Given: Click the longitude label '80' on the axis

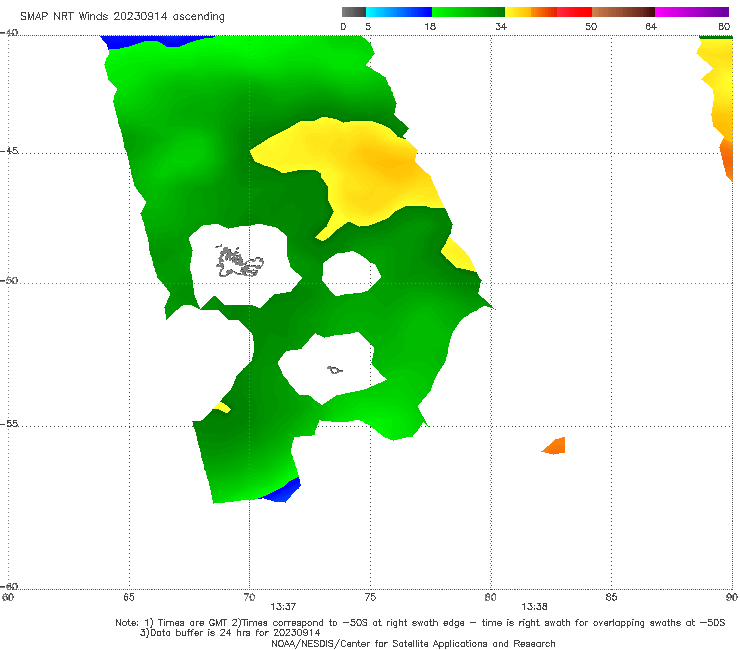Looking at the screenshot, I should coord(490,597).
